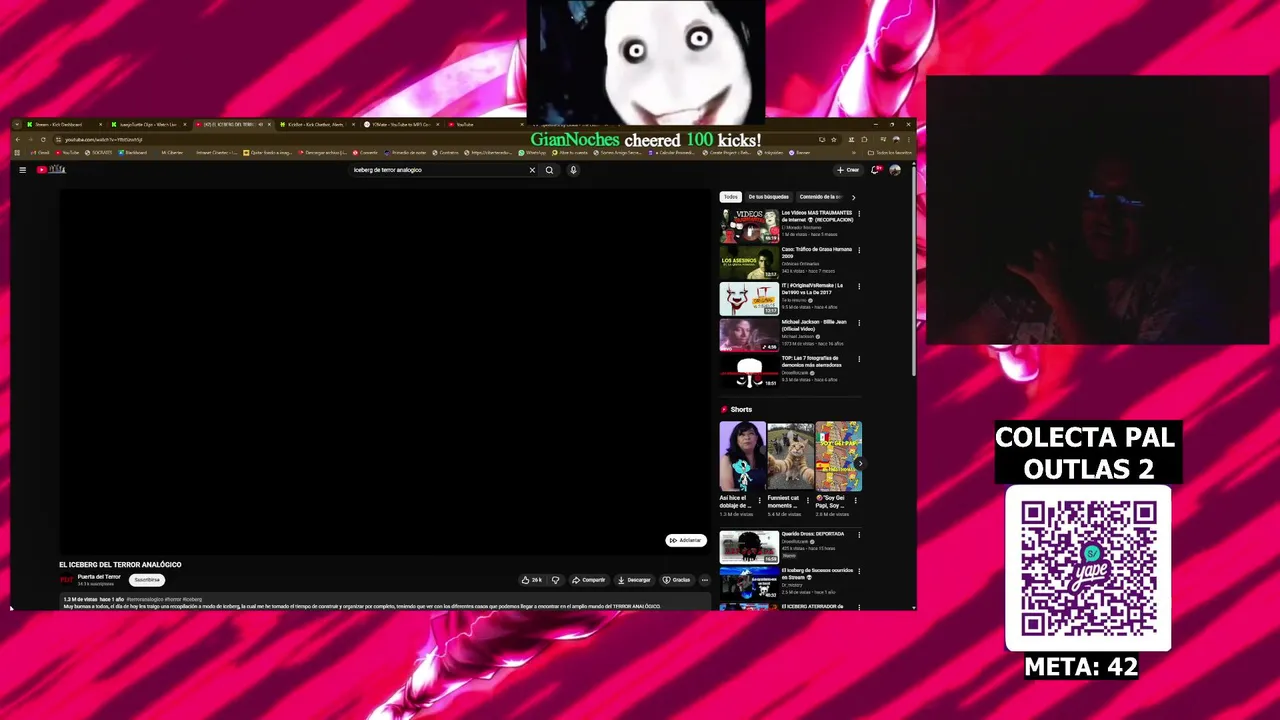
Task: Go back with browser back arrow
Action: coord(18,139)
